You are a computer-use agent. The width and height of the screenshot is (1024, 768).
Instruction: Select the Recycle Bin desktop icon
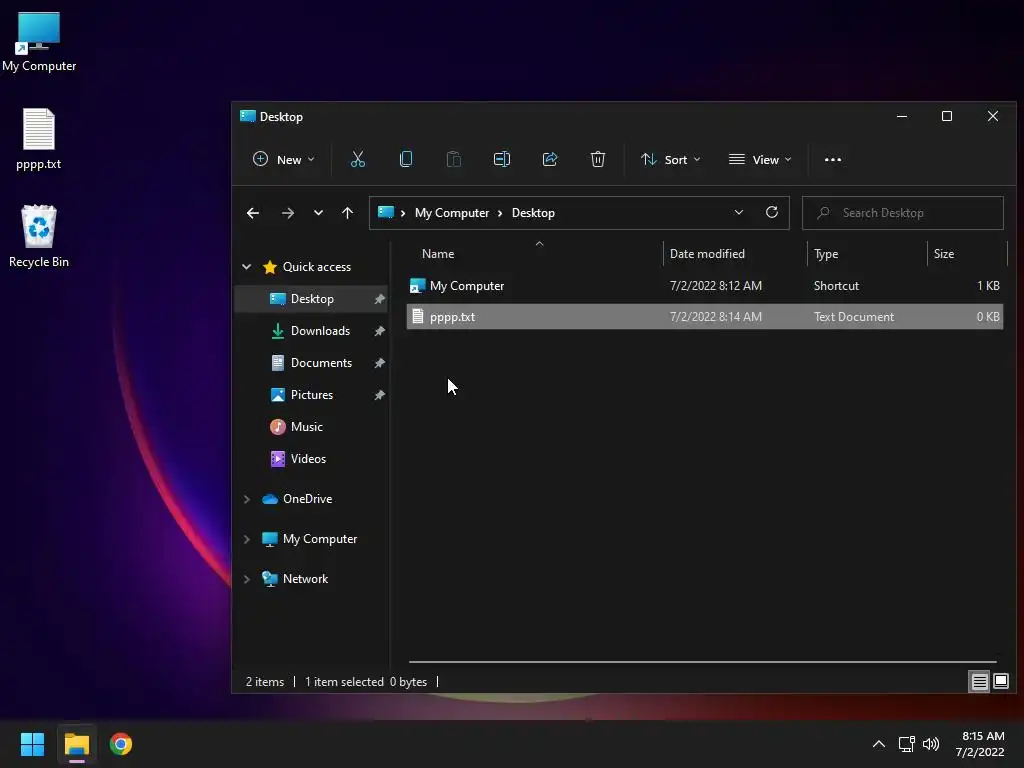click(x=39, y=236)
